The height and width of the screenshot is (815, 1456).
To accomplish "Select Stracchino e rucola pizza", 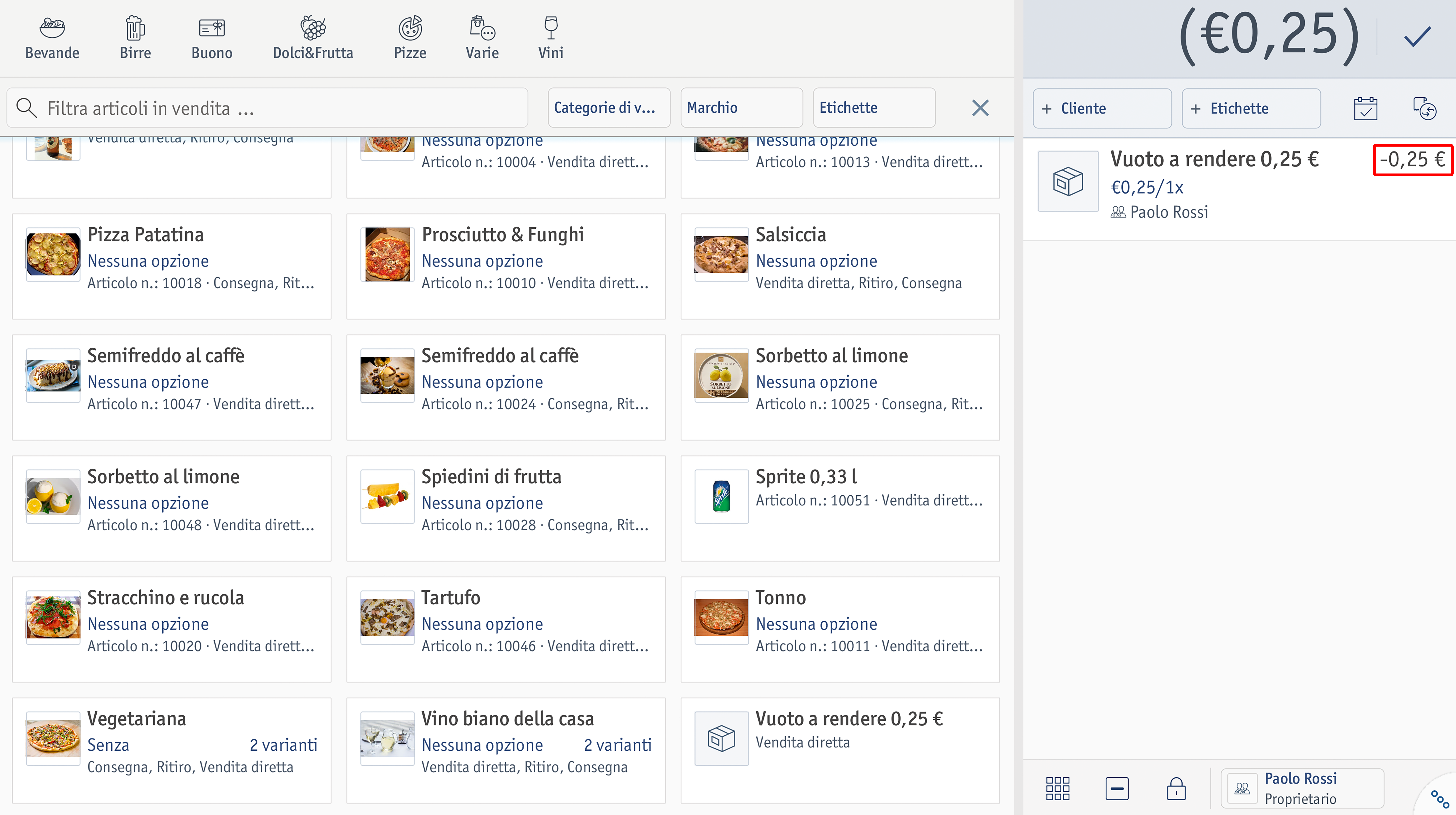I will coord(172,629).
